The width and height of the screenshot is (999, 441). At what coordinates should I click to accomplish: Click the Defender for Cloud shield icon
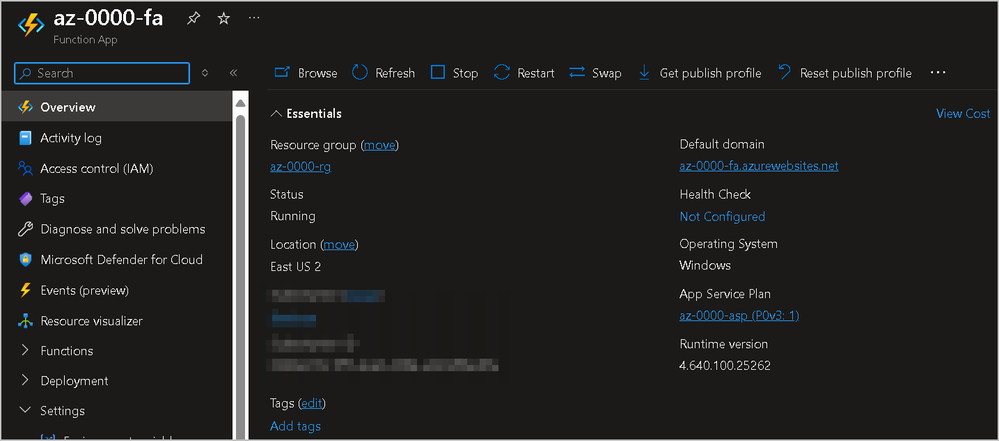coord(25,259)
